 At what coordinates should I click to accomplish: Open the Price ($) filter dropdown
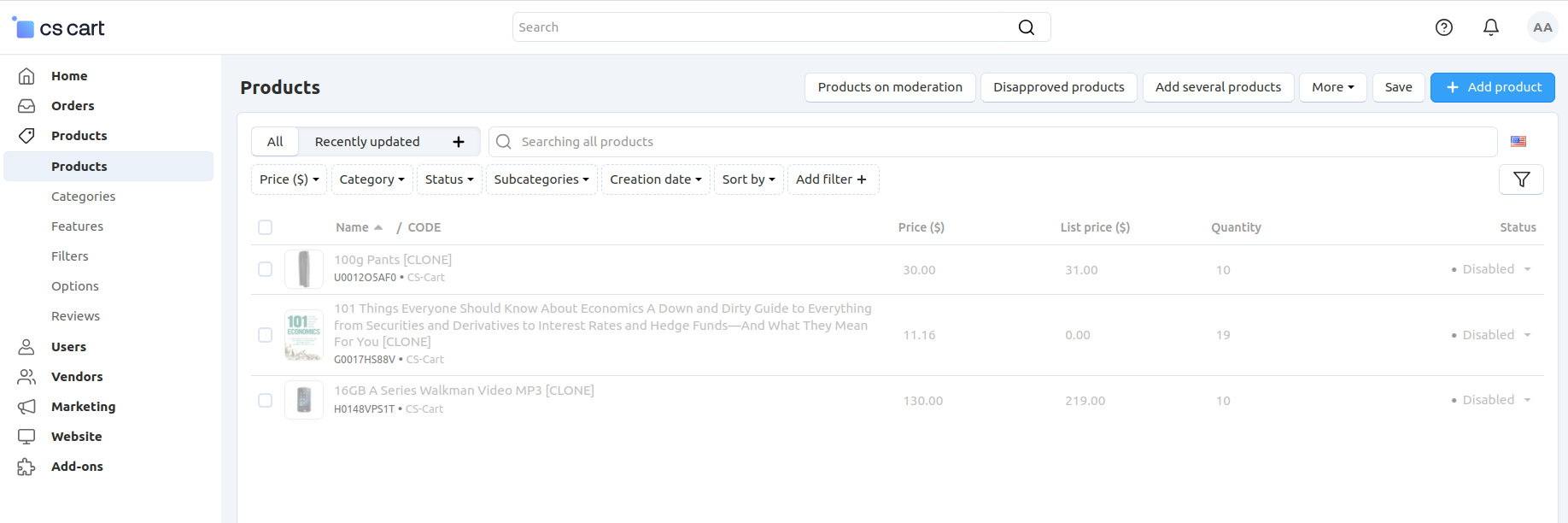[289, 179]
